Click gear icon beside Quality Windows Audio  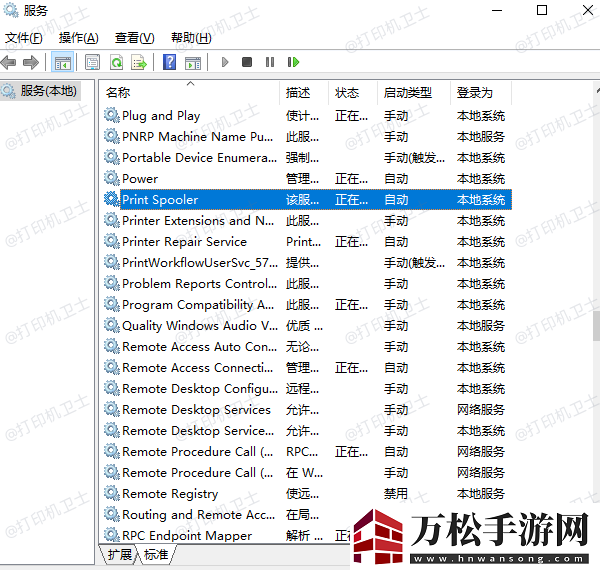[111, 325]
